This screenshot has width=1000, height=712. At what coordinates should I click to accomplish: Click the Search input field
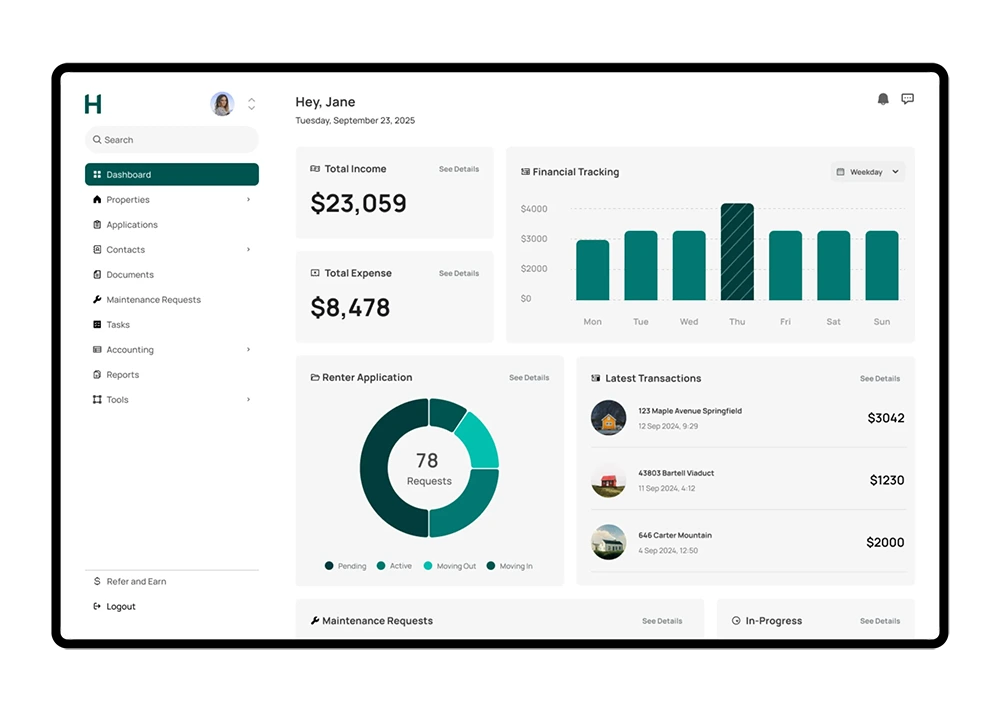pos(172,140)
